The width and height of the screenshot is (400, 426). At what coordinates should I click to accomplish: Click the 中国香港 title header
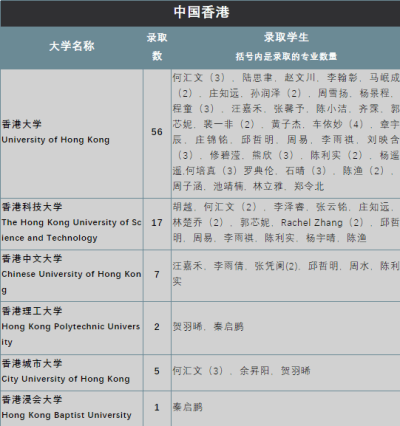(x=201, y=12)
